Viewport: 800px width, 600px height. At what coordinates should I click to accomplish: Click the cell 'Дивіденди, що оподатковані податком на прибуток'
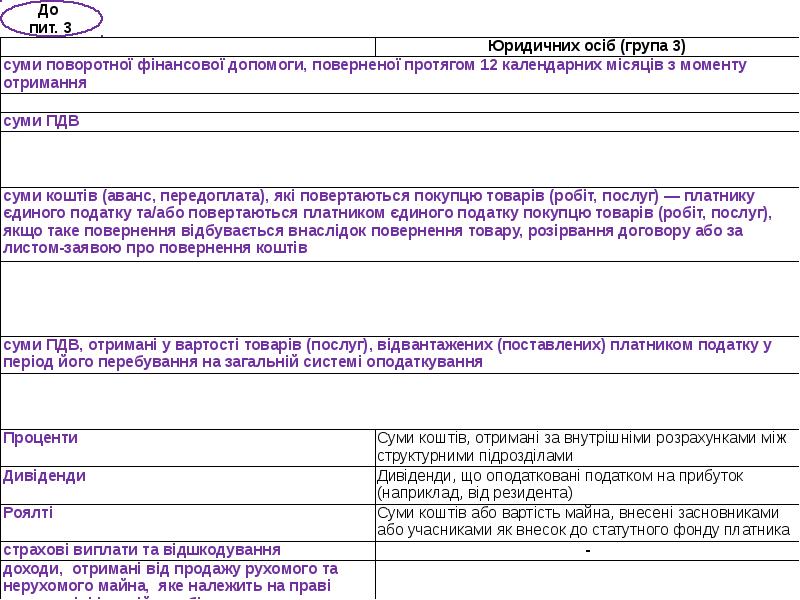pos(587,484)
